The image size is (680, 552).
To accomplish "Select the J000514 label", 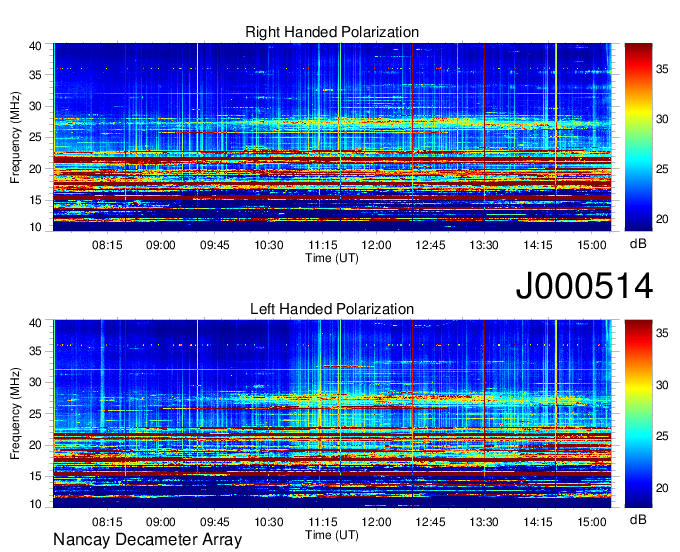I will [x=584, y=286].
